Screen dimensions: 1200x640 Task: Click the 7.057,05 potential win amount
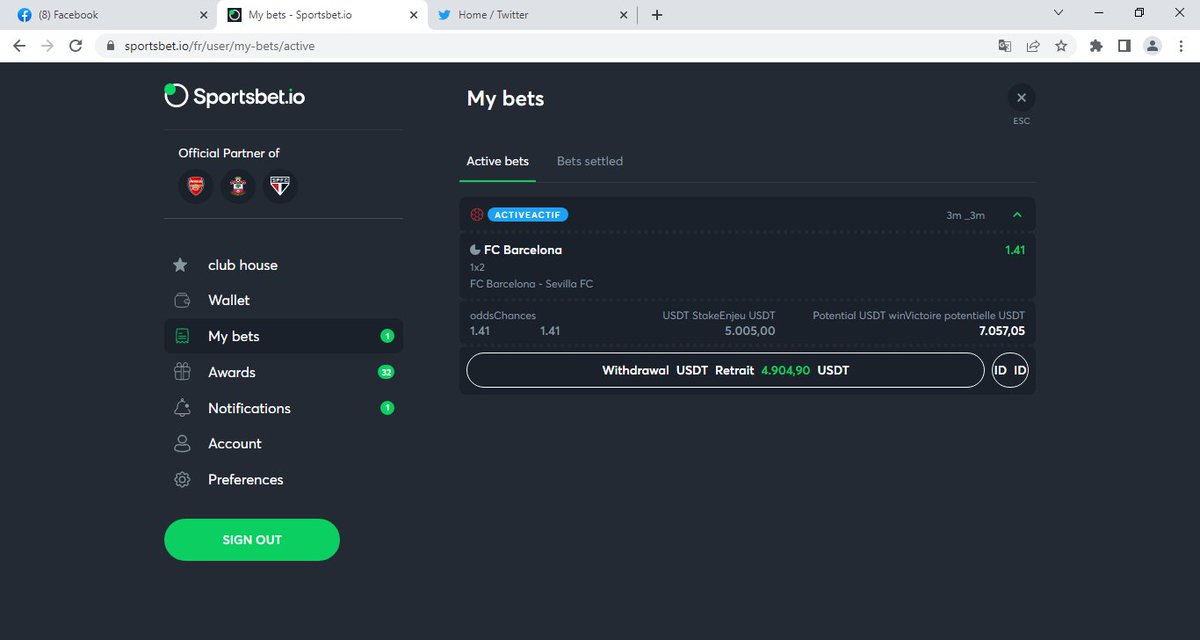click(x=1002, y=331)
